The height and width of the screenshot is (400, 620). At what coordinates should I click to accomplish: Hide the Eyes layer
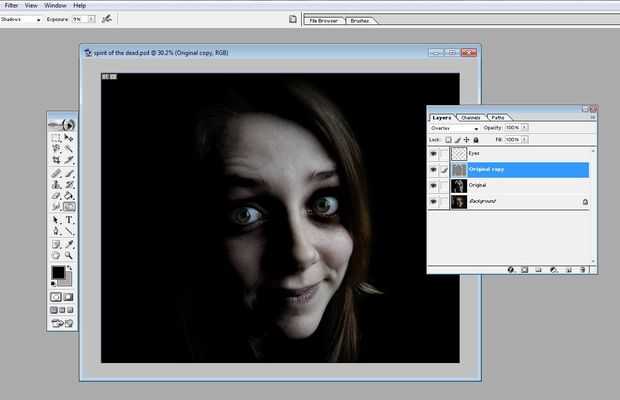[434, 154]
